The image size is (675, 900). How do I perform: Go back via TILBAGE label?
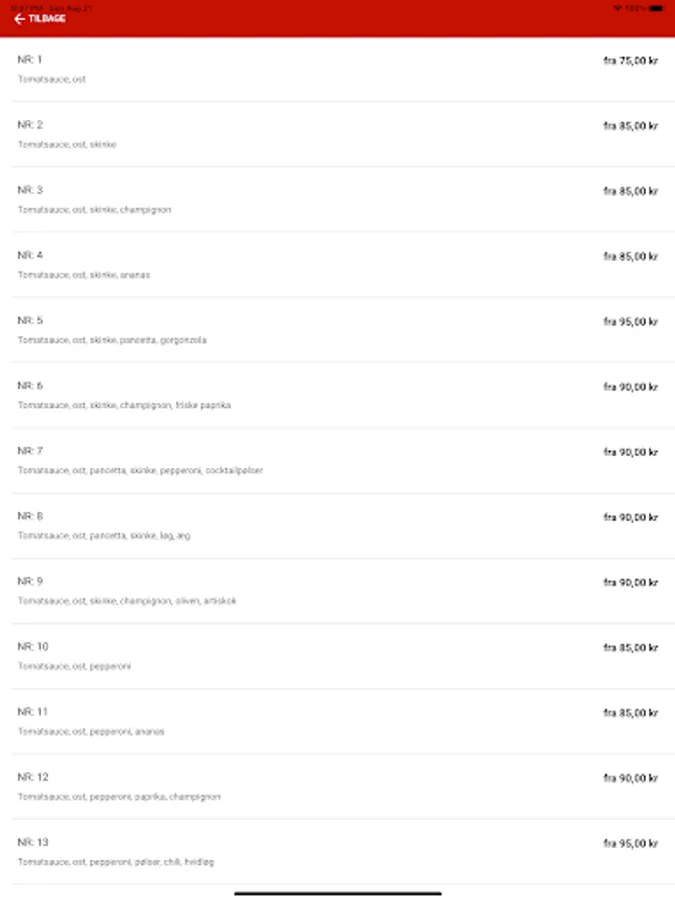tap(47, 19)
